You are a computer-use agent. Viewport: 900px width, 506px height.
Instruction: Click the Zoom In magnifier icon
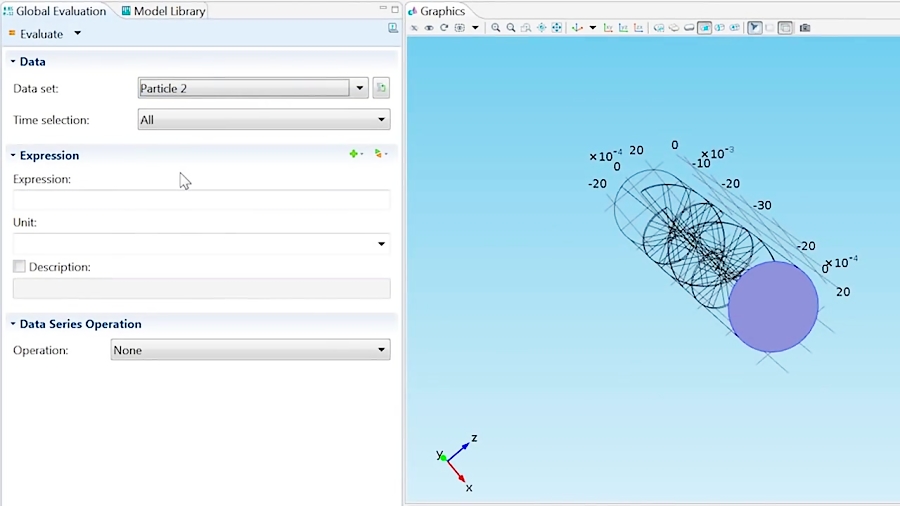tap(495, 28)
